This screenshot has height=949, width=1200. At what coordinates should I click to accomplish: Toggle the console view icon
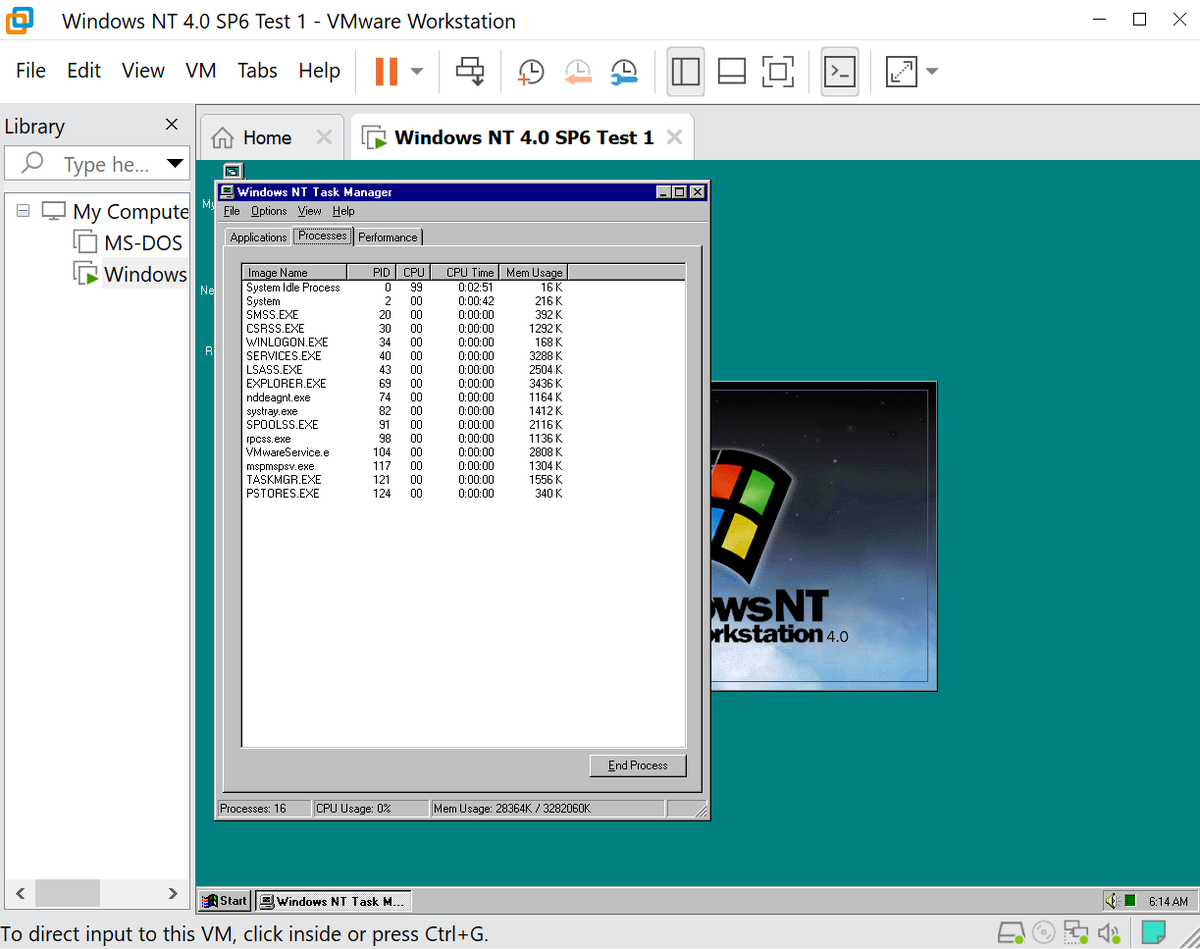tap(840, 71)
